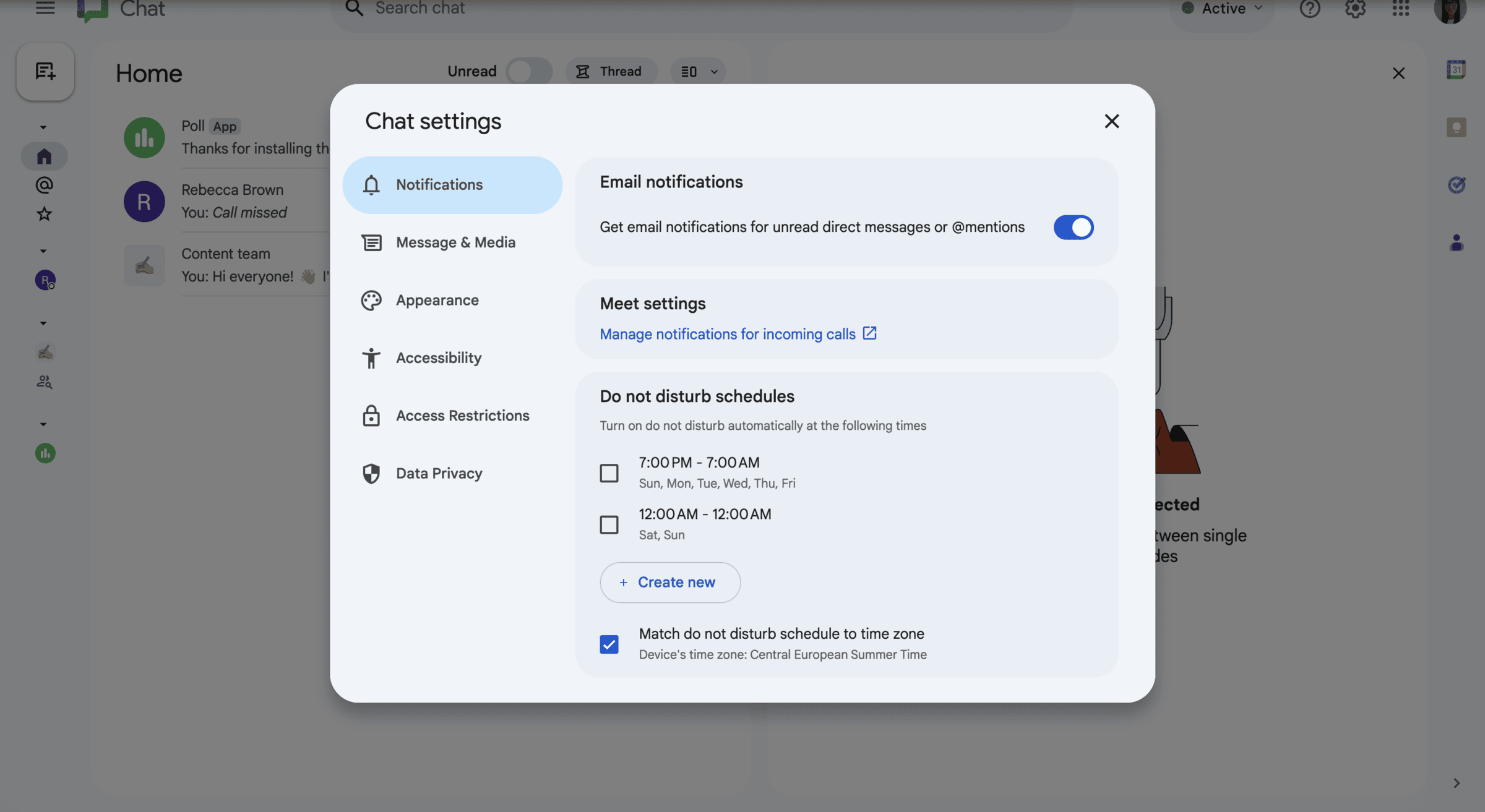This screenshot has width=1485, height=812.
Task: Open Google Calendar from the side panel
Action: pyautogui.click(x=1457, y=69)
